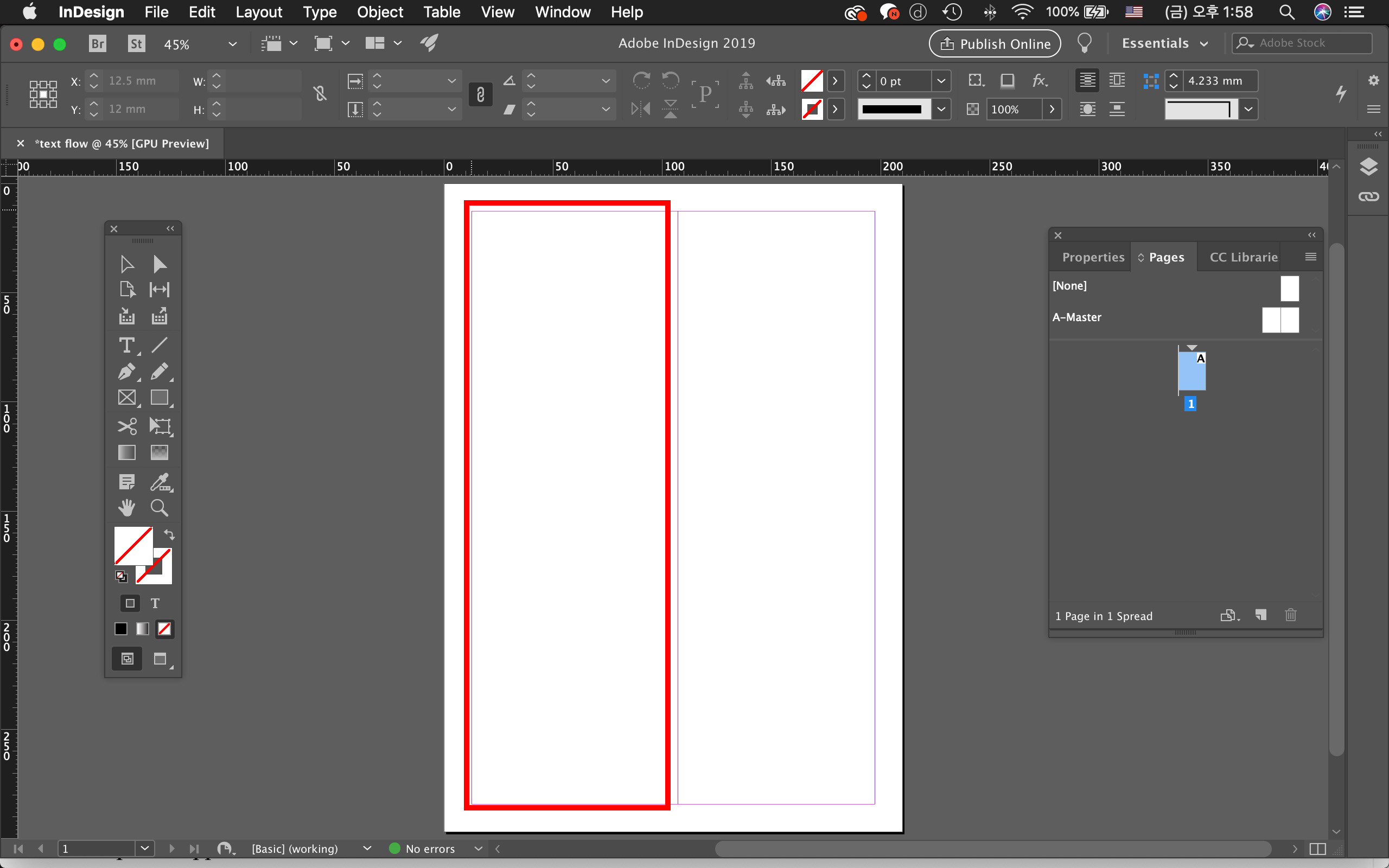This screenshot has height=868, width=1389.
Task: Switch to the CC Libraries tab
Action: (1243, 257)
